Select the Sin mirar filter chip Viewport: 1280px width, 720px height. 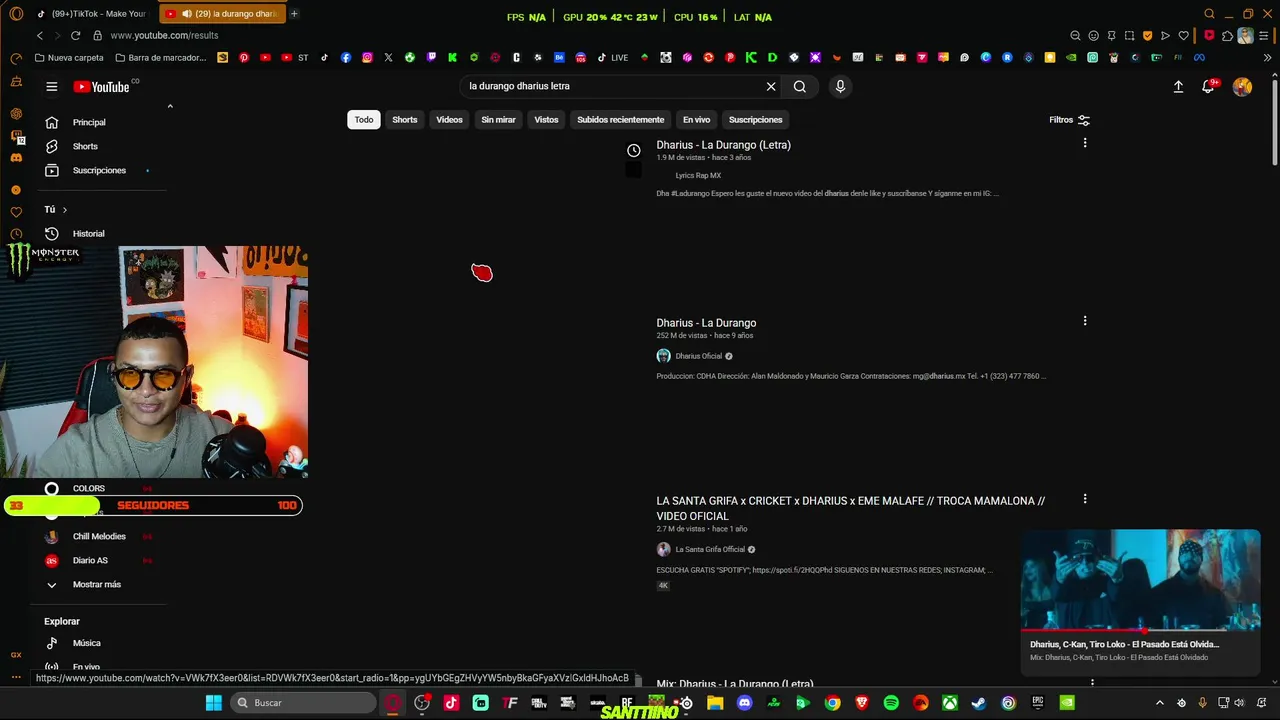(498, 120)
